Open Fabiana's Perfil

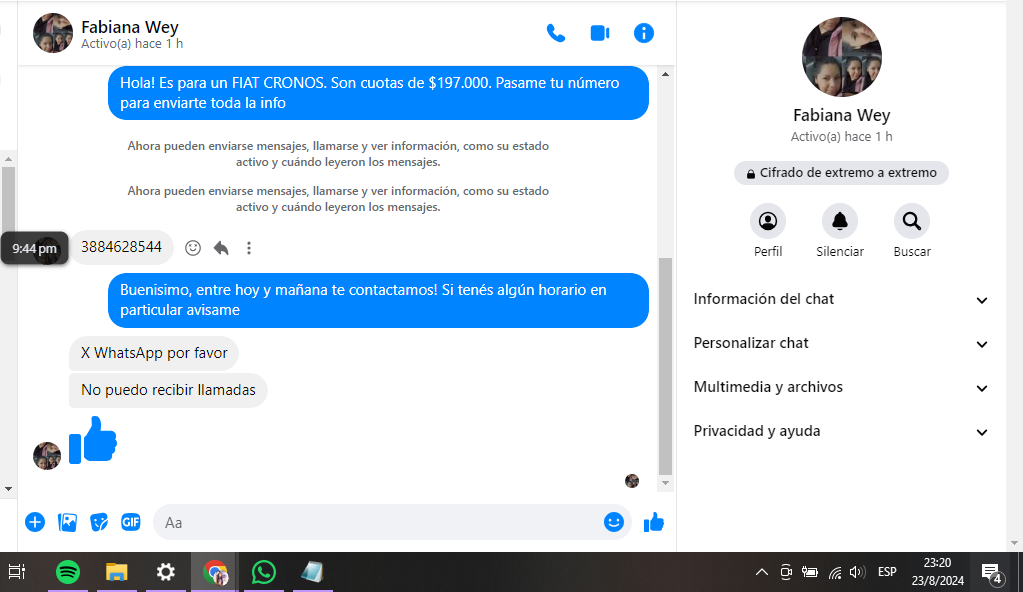pyautogui.click(x=768, y=222)
